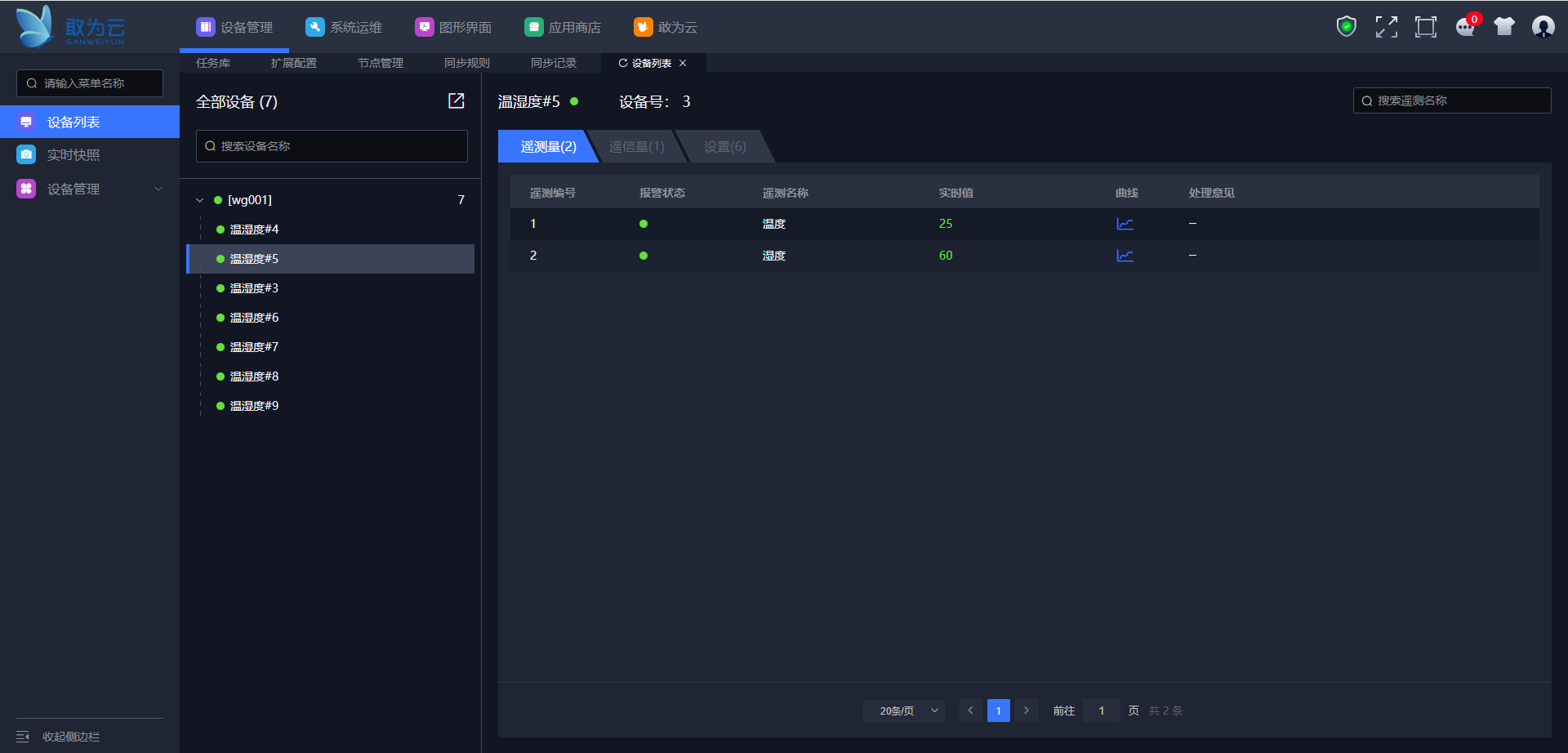
Task: Toggle fullscreen with the expand arrows icon
Action: (x=1386, y=27)
